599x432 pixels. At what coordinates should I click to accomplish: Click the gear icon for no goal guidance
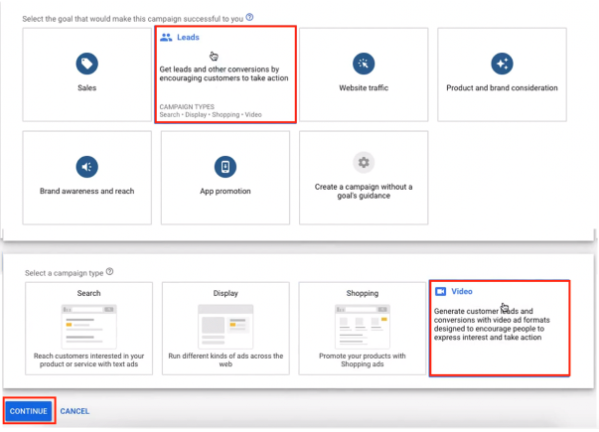(x=363, y=163)
